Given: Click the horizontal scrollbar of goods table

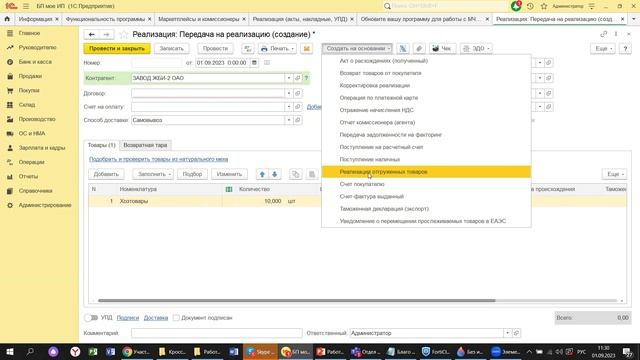Looking at the screenshot, I should [296, 300].
